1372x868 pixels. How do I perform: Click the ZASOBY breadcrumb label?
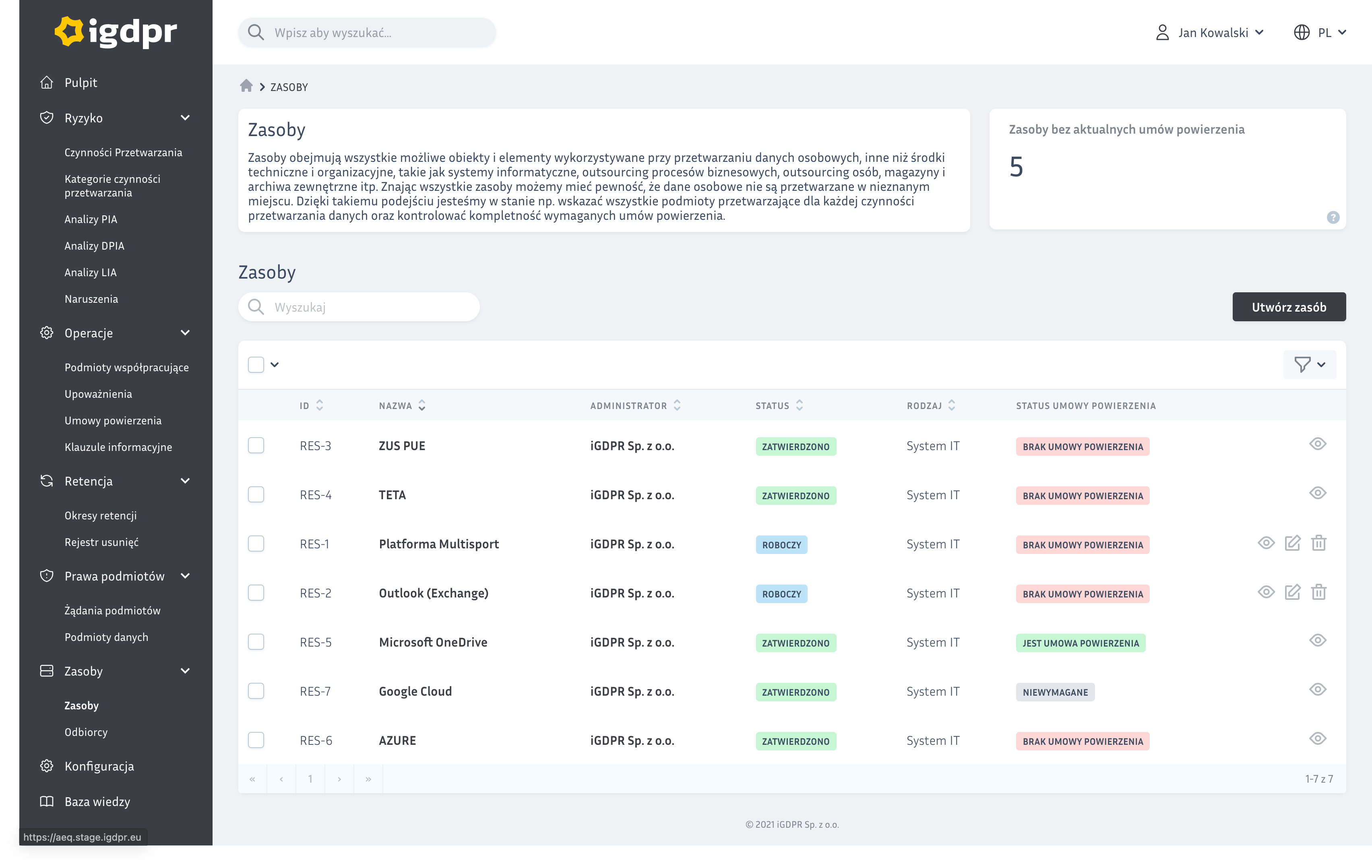click(289, 87)
